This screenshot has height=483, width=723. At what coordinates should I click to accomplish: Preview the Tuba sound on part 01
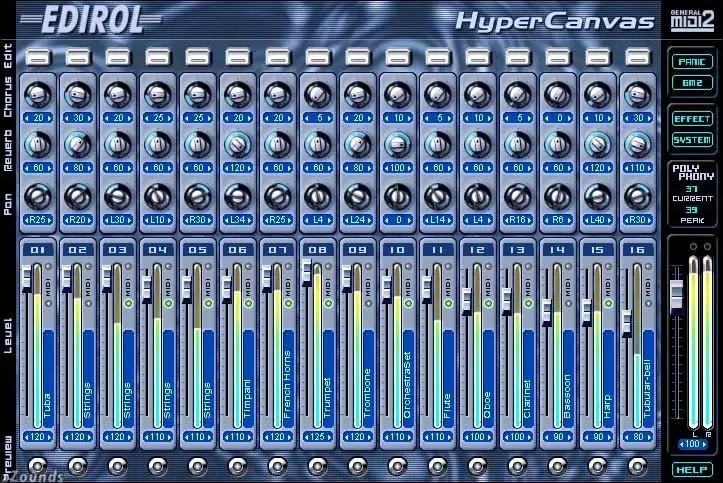[37, 466]
